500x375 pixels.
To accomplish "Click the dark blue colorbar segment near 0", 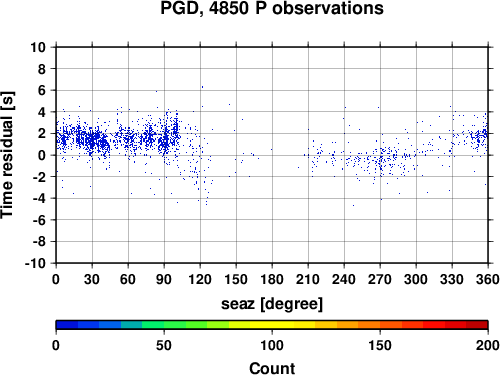I will [x=67, y=325].
